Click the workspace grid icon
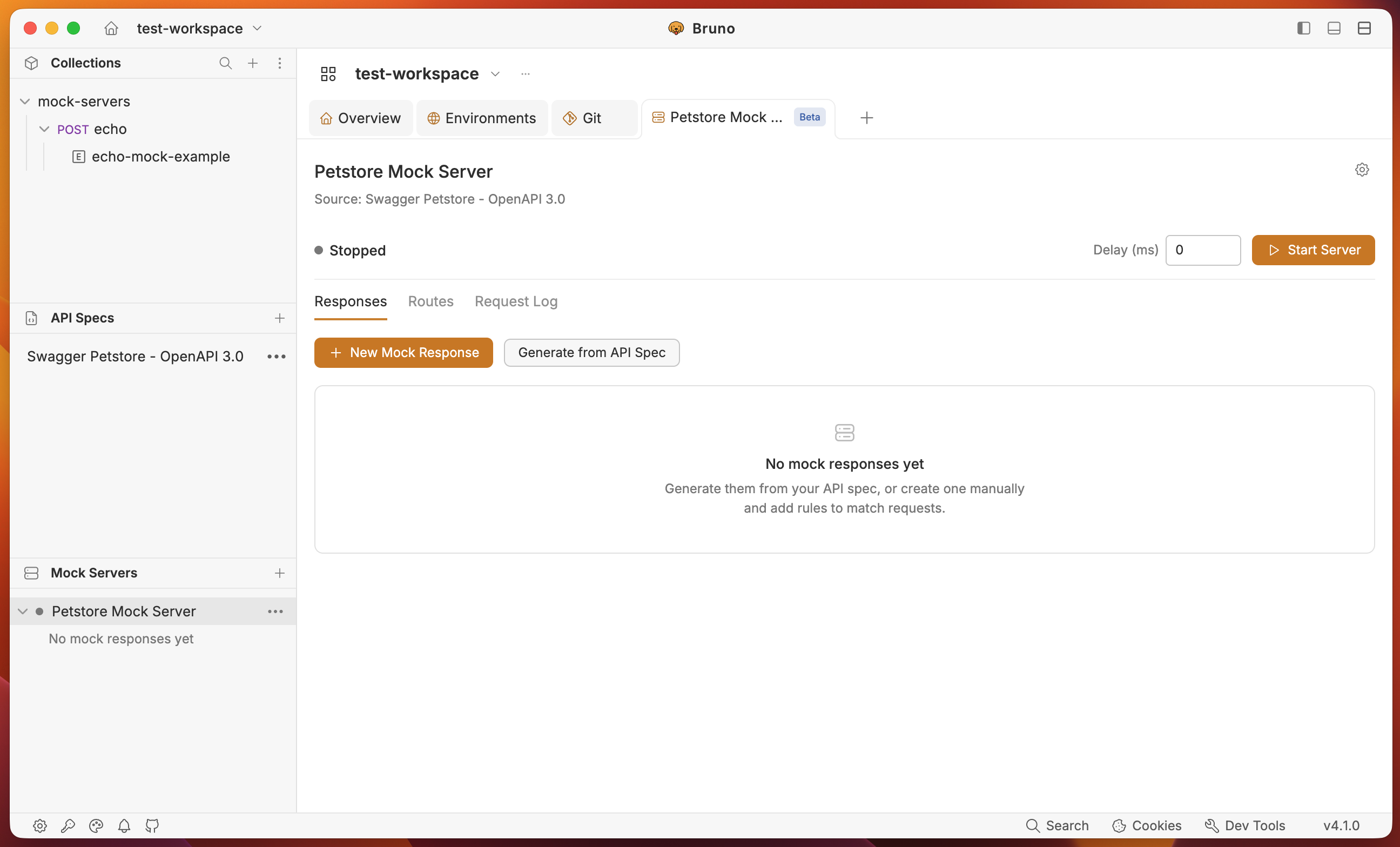Viewport: 1400px width, 847px height. (328, 74)
